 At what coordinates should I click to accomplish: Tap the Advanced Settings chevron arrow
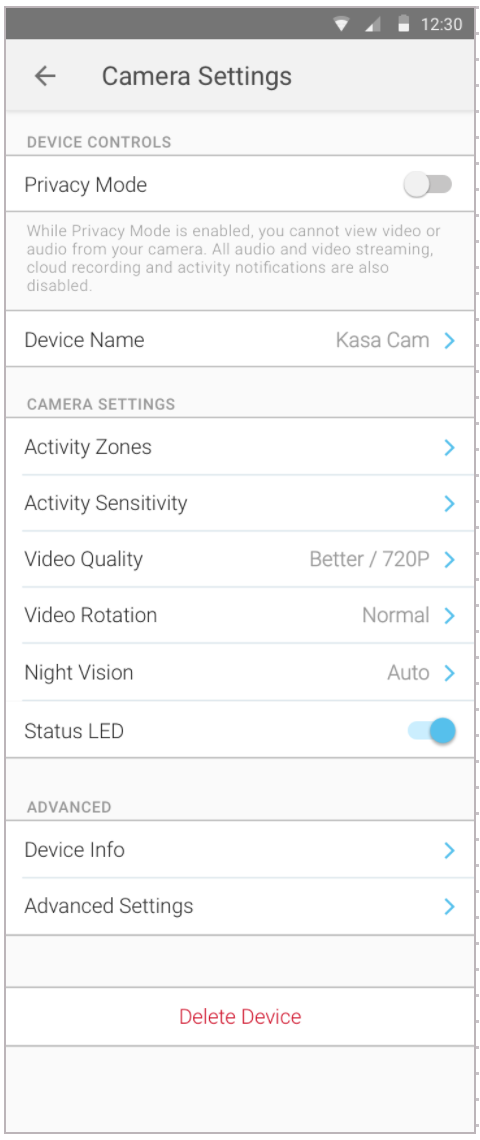pos(449,907)
